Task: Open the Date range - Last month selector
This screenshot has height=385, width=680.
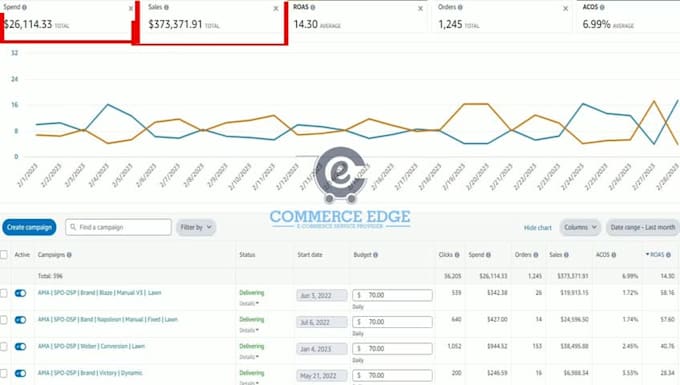Action: tap(643, 227)
